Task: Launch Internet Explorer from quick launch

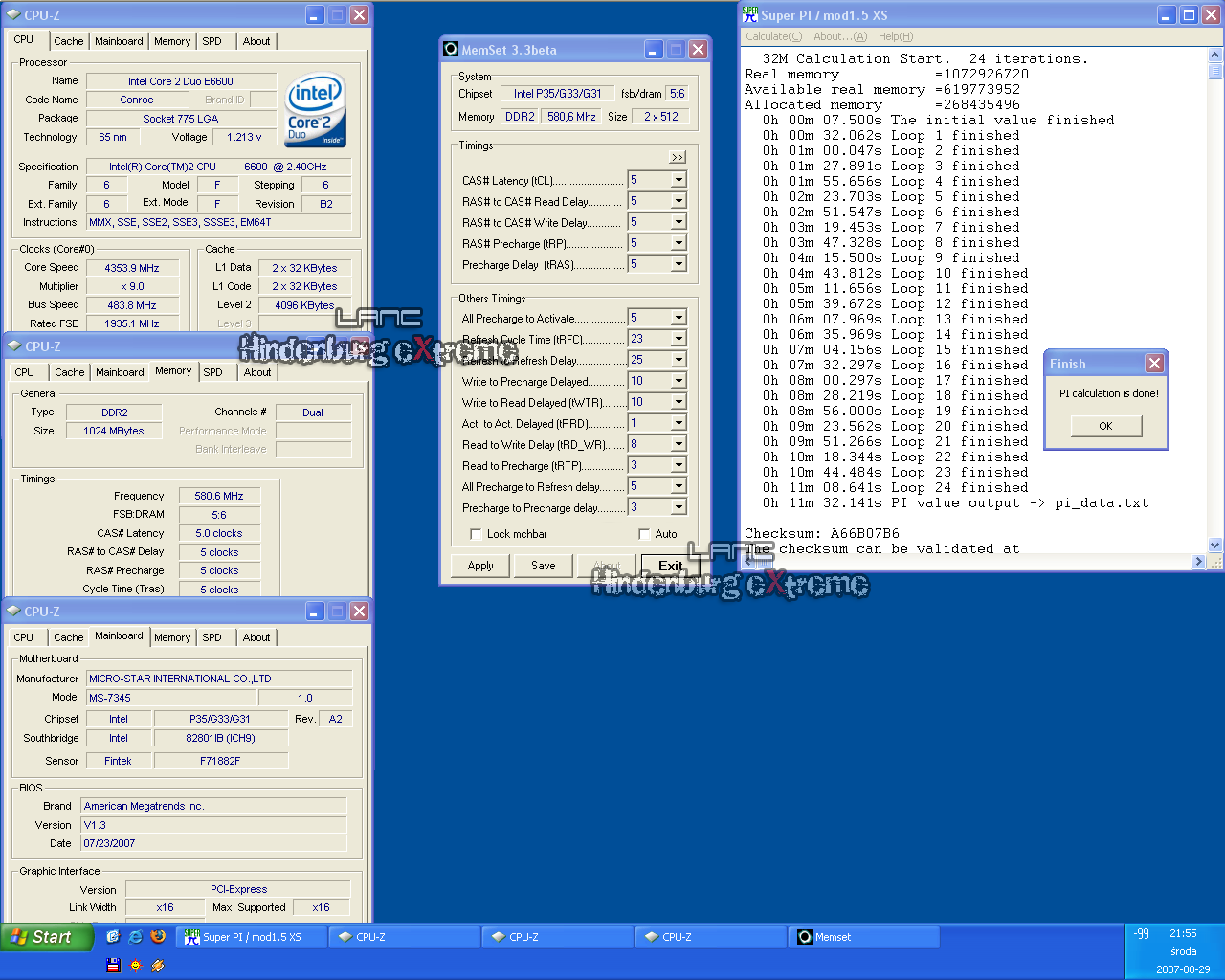Action: coord(136,937)
